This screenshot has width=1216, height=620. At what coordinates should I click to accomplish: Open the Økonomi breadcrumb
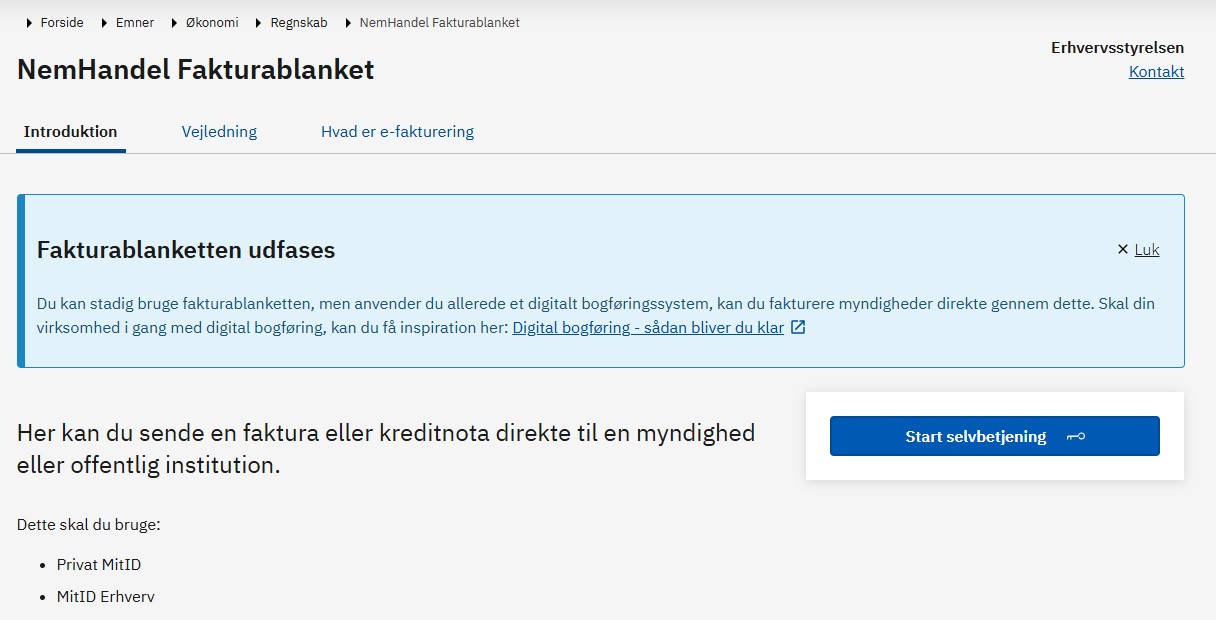(x=212, y=22)
